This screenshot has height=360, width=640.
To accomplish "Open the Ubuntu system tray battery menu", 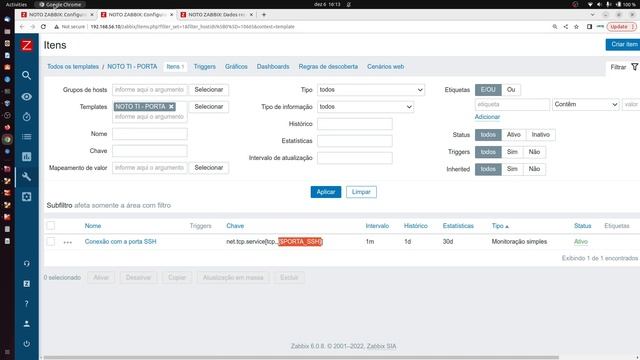I will [627, 4].
